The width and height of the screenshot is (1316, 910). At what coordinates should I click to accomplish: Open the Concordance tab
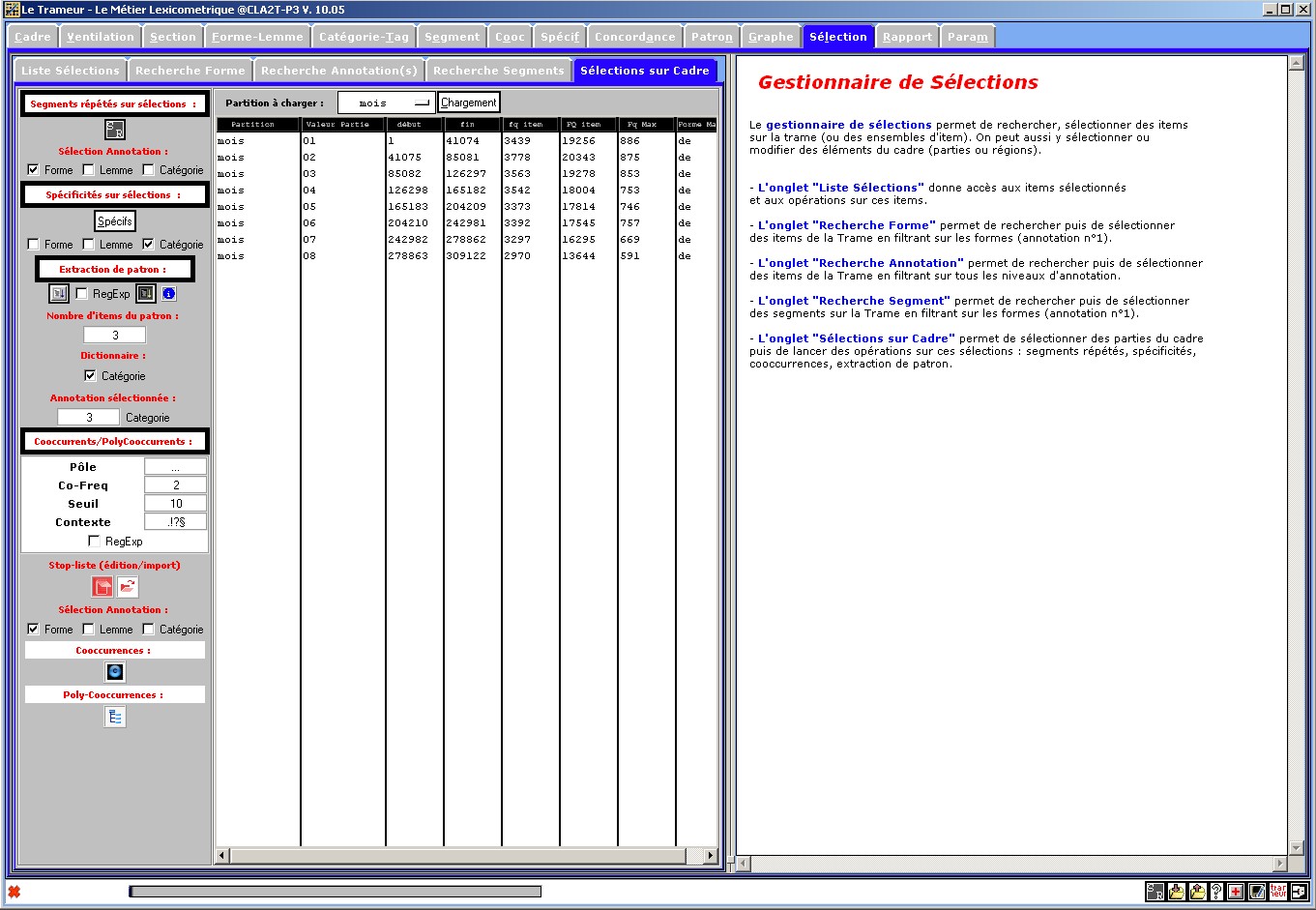[635, 37]
